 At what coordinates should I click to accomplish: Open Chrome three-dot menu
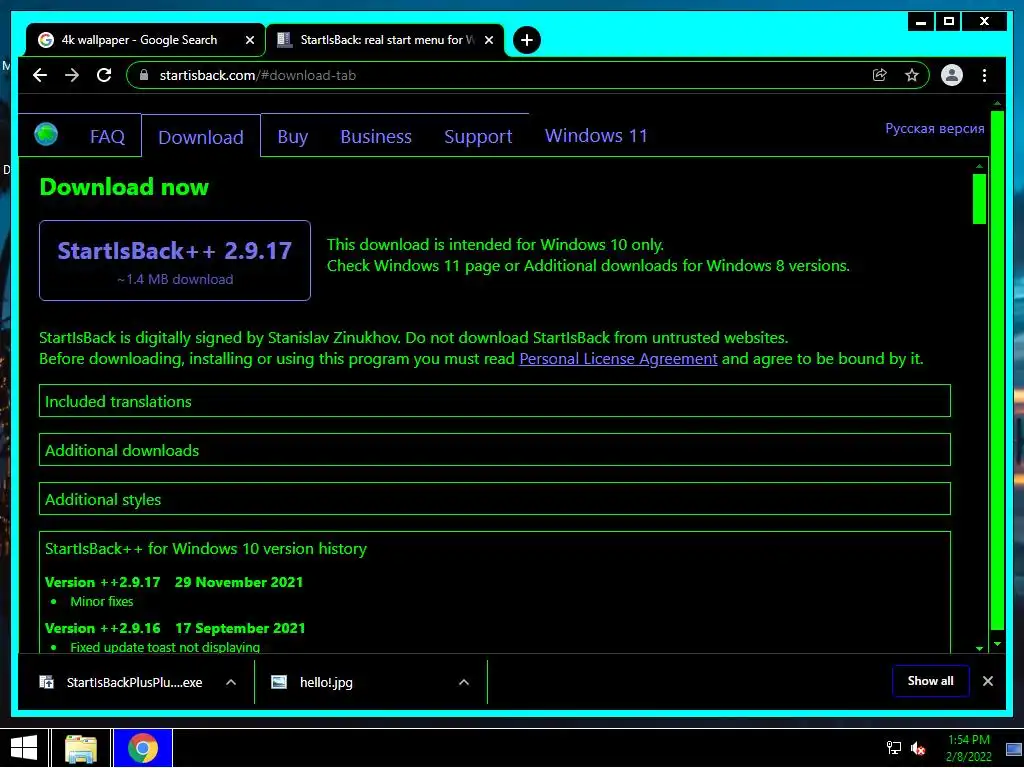click(984, 75)
